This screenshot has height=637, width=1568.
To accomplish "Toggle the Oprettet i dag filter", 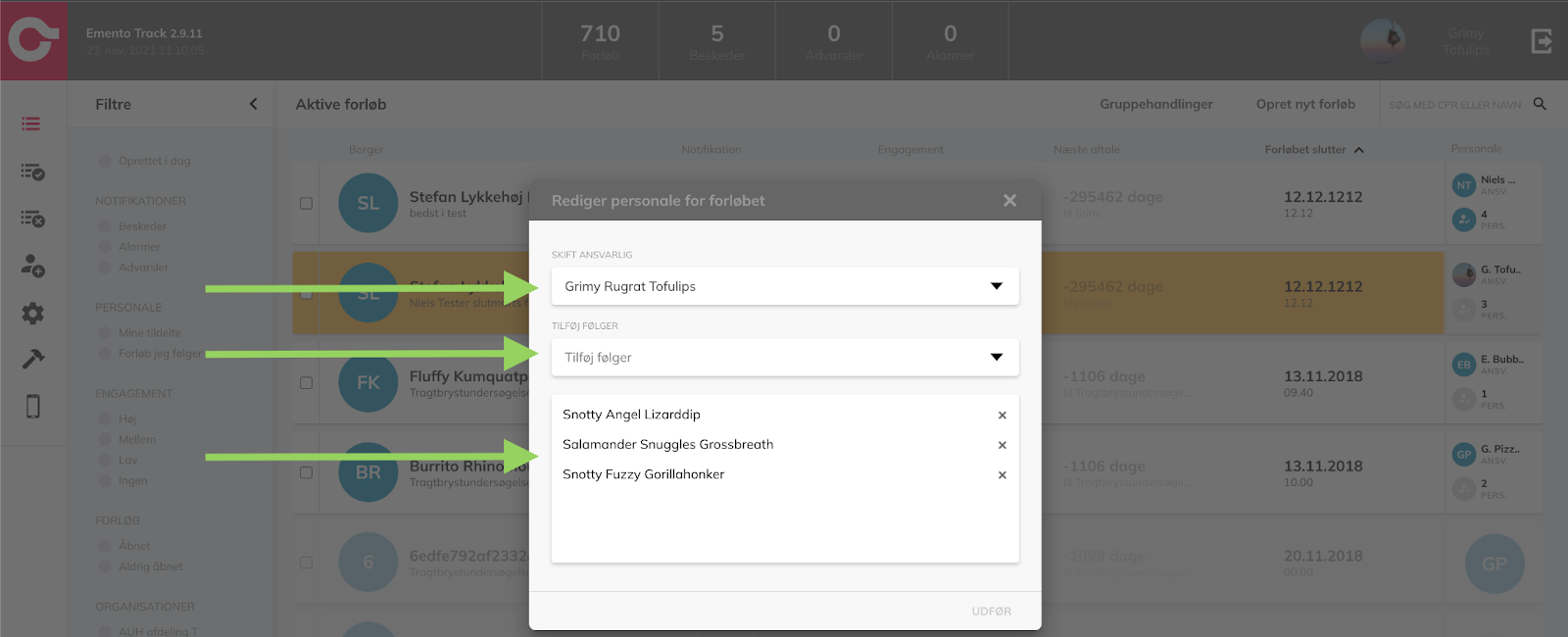I will (105, 161).
